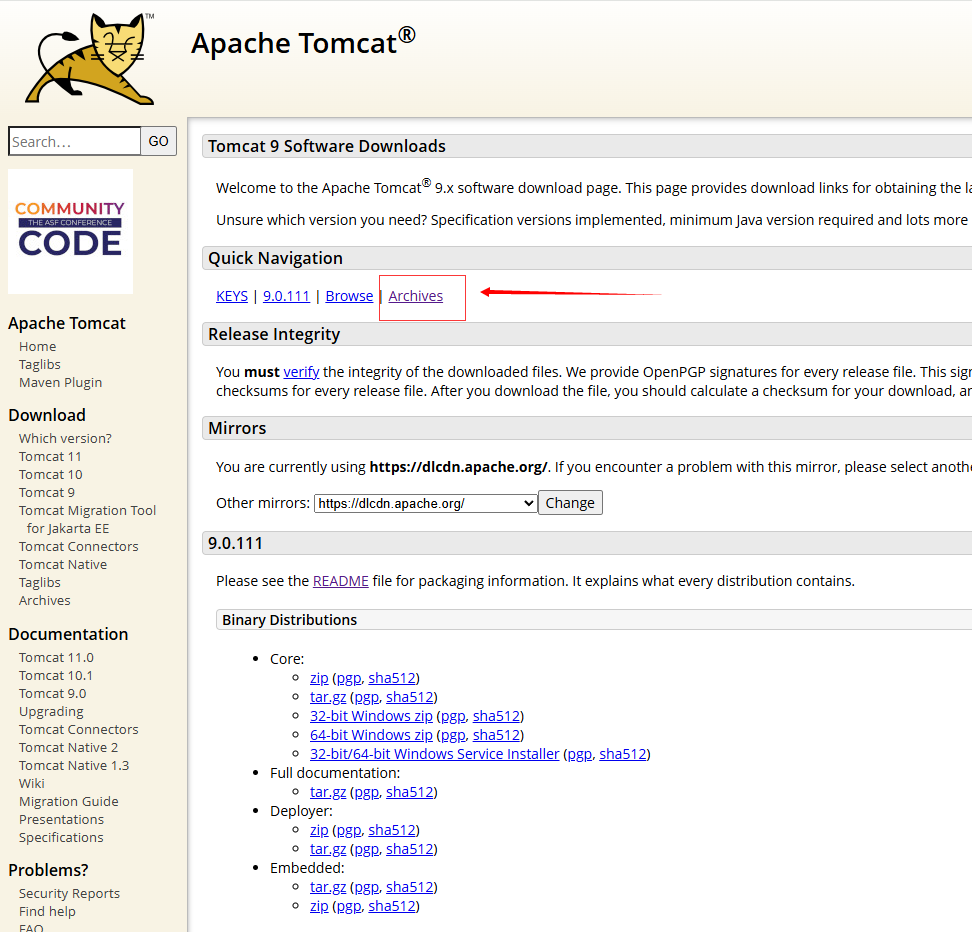
Task: Download the Core zip distribution
Action: tap(319, 678)
